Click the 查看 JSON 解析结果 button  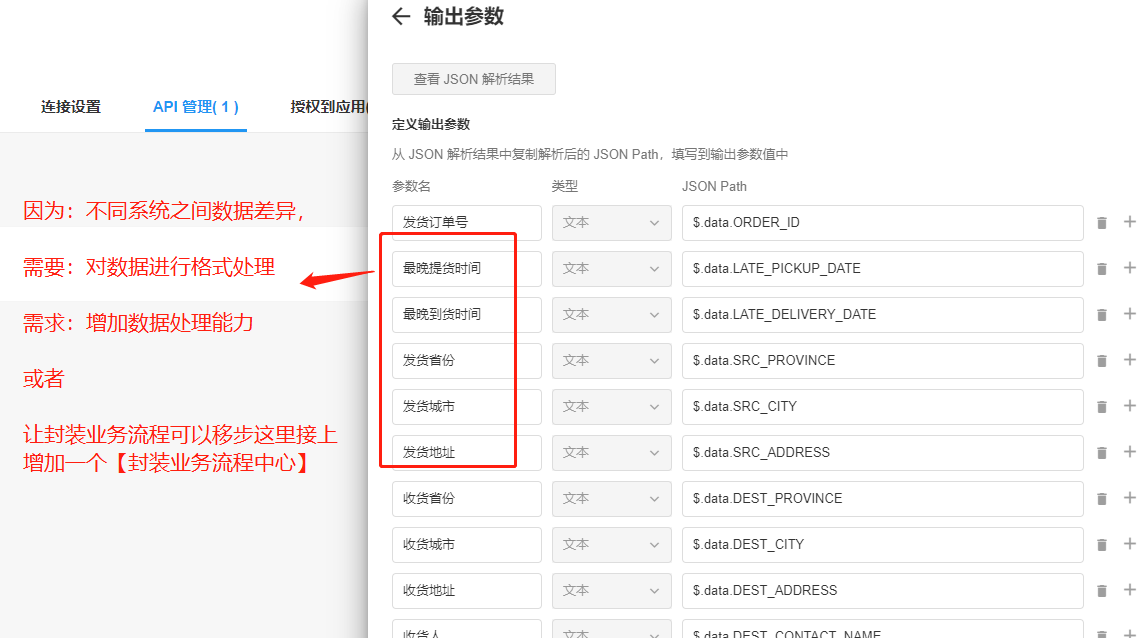click(x=474, y=79)
